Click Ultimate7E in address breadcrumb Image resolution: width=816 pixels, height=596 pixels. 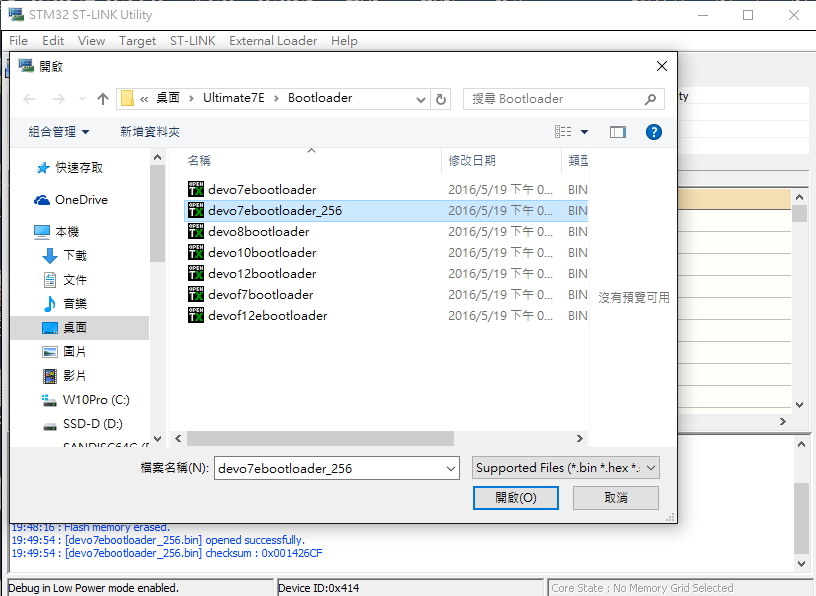point(234,98)
